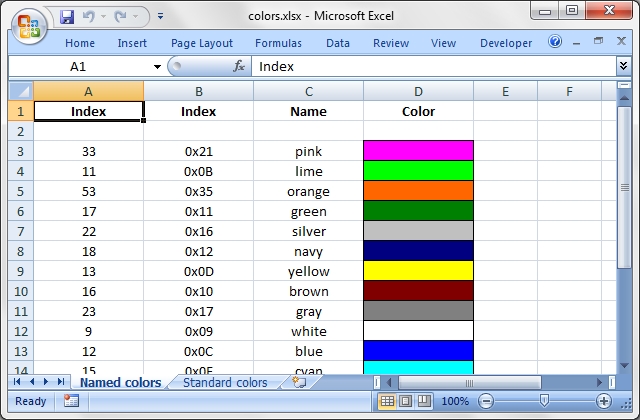Zoom out with minus button
The image size is (640, 420).
[486, 401]
